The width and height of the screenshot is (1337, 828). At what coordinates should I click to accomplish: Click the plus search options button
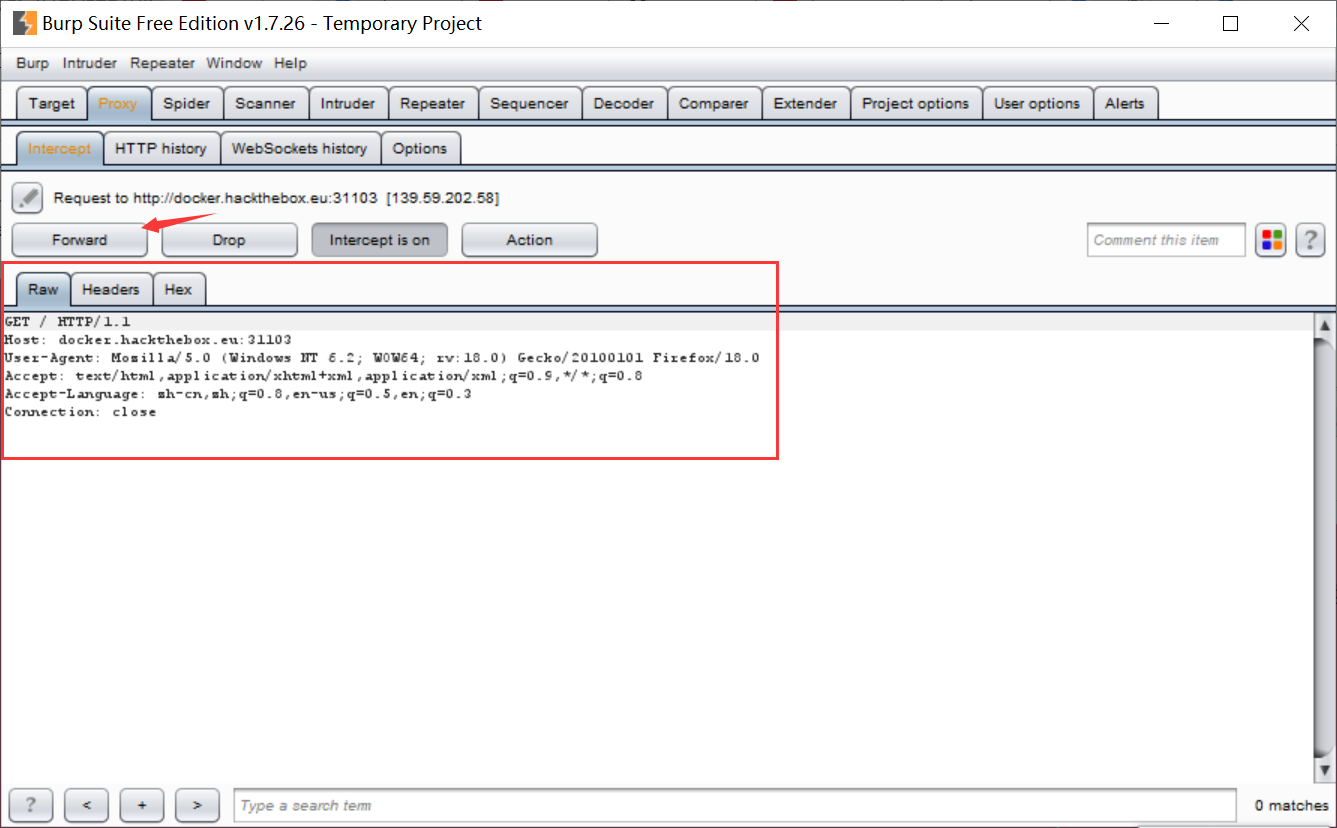pos(142,805)
